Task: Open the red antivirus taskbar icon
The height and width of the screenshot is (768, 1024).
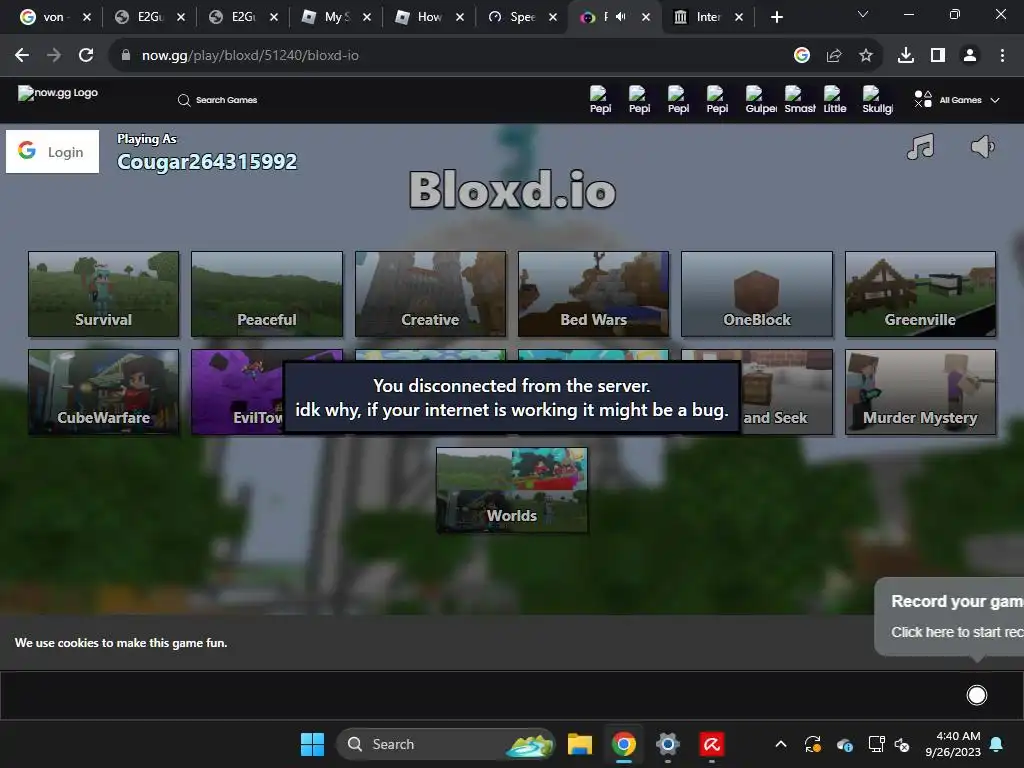Action: pos(711,744)
